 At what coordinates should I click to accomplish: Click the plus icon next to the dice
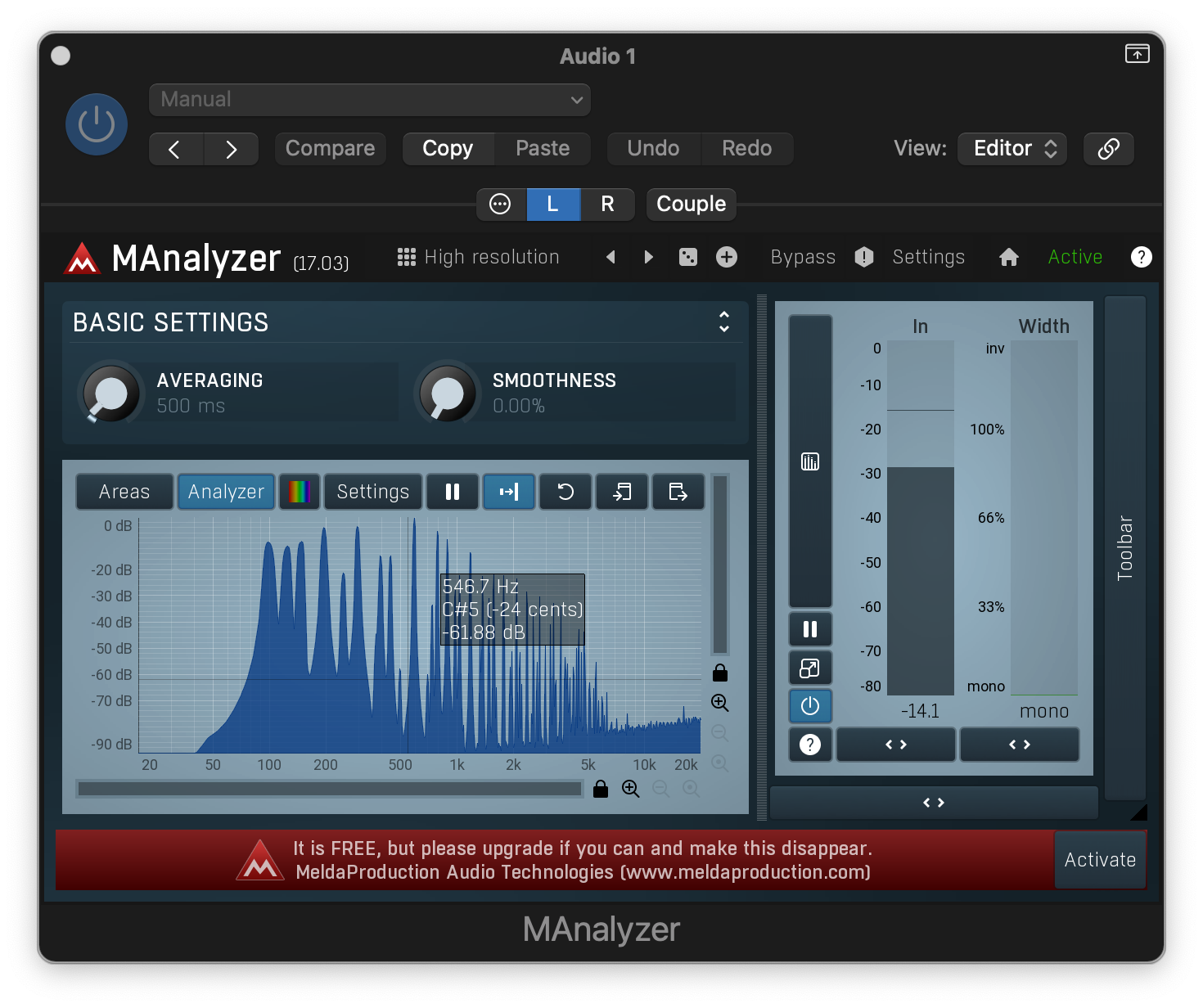(727, 257)
